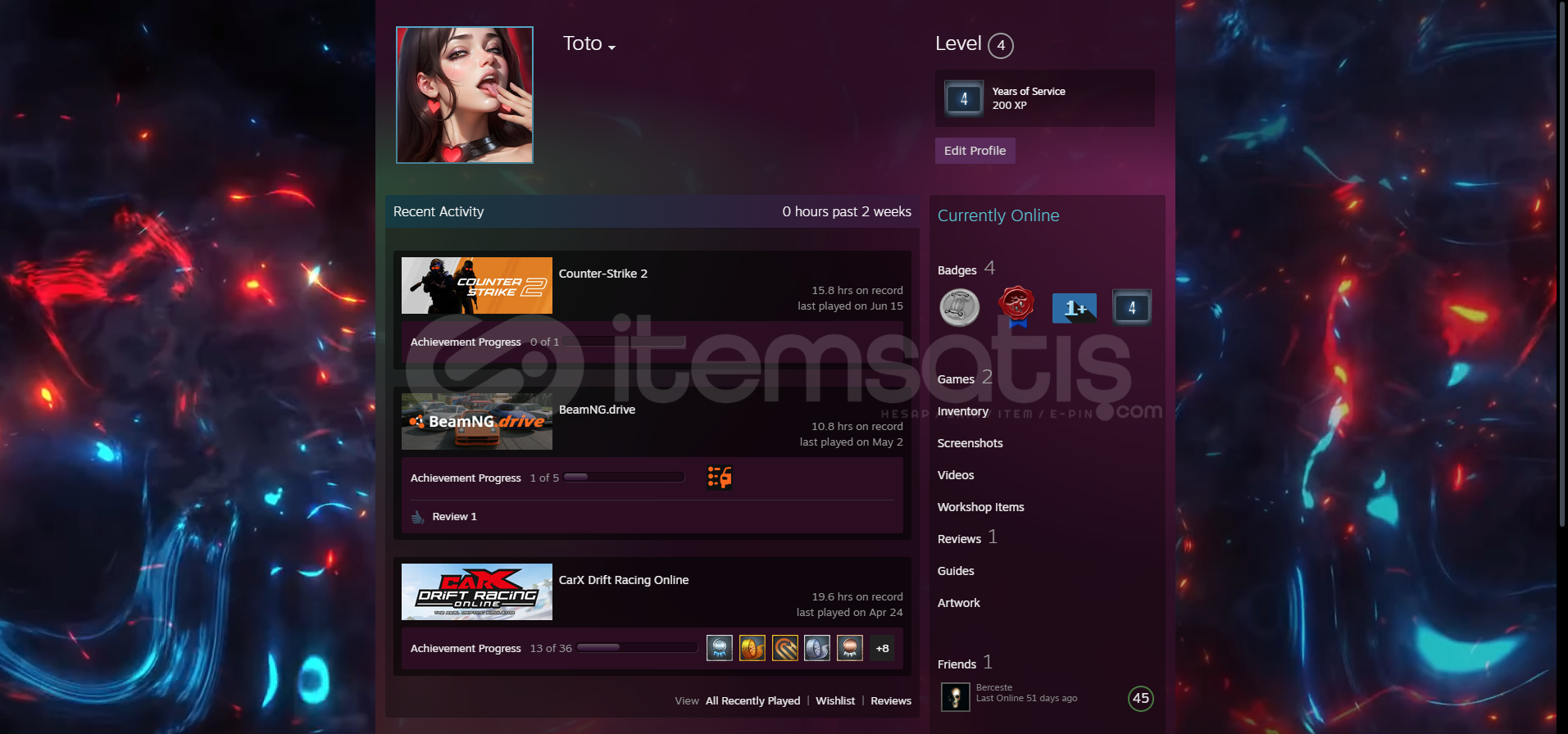Click the '15.8 hrs on record' text
1568x734 pixels.
tap(857, 291)
